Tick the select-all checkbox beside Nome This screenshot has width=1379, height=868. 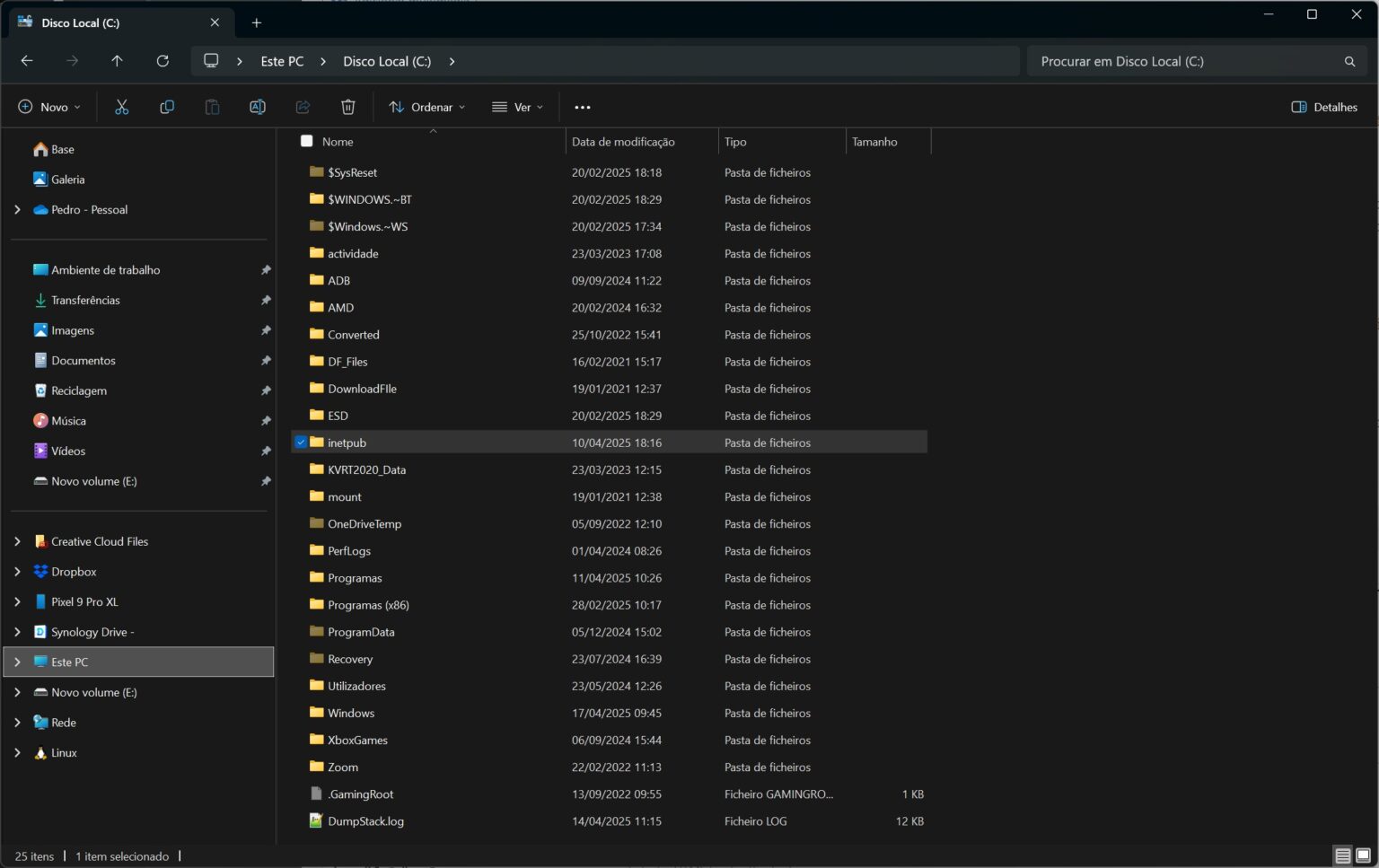pyautogui.click(x=307, y=141)
